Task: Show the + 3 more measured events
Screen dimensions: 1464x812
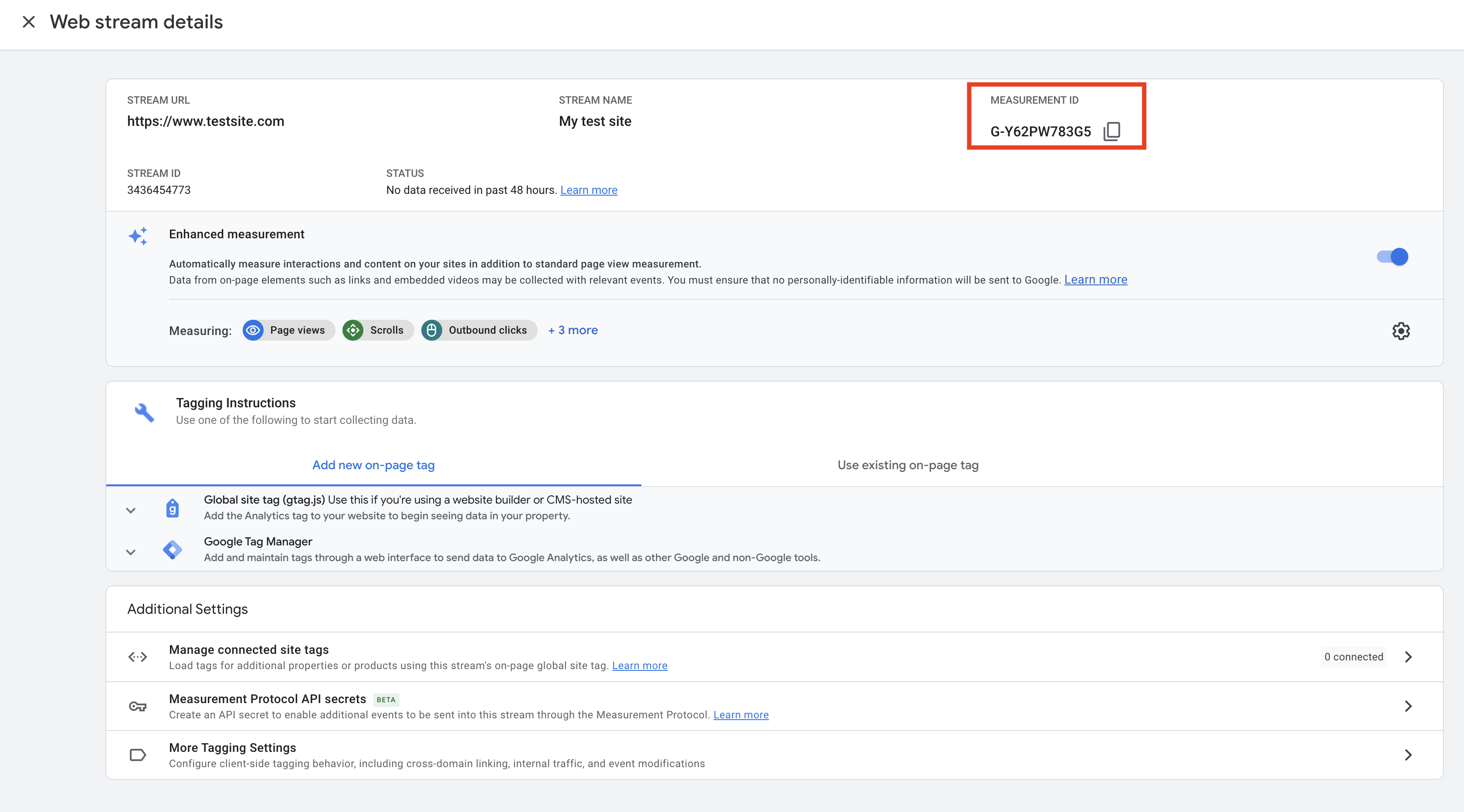Action: 573,330
